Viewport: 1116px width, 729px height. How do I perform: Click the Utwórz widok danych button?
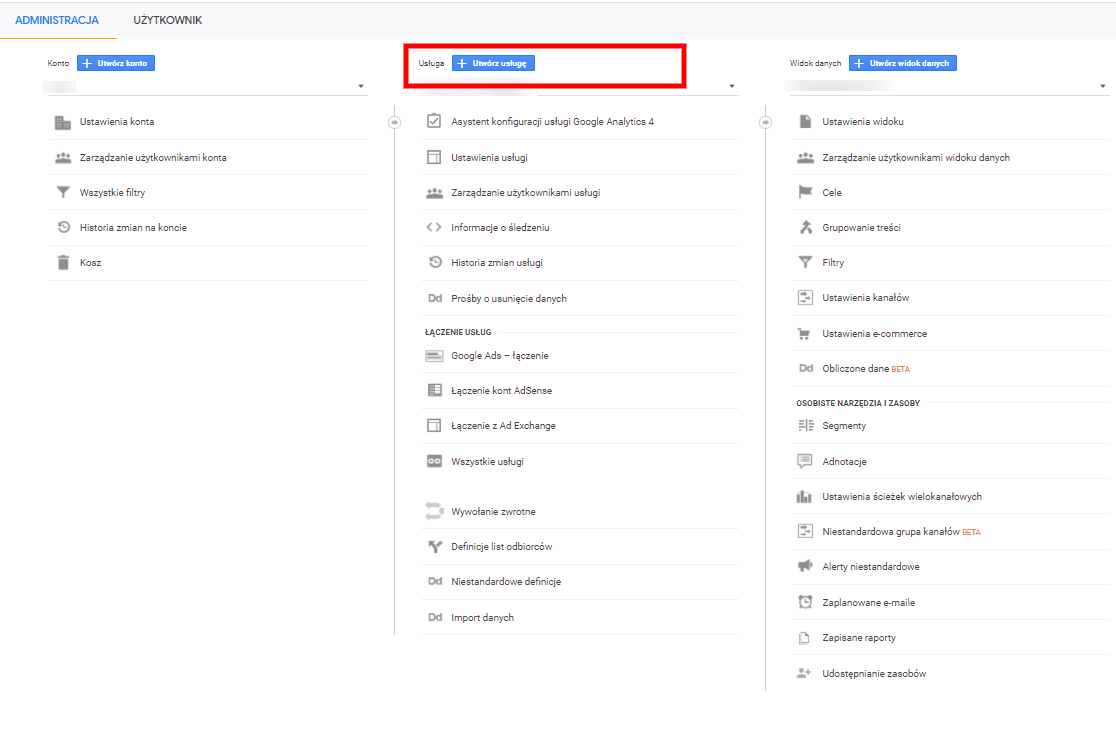click(x=903, y=63)
